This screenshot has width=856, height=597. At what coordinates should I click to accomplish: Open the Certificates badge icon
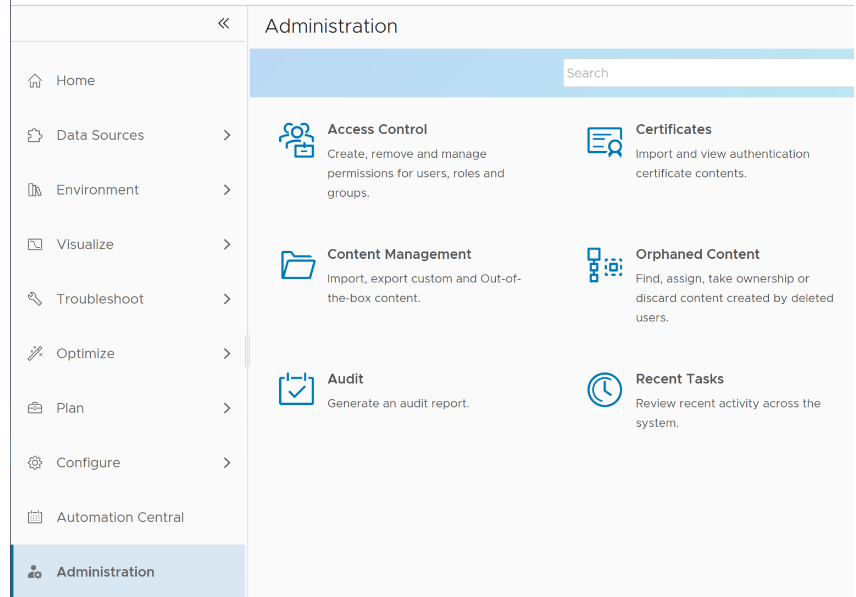pos(604,142)
